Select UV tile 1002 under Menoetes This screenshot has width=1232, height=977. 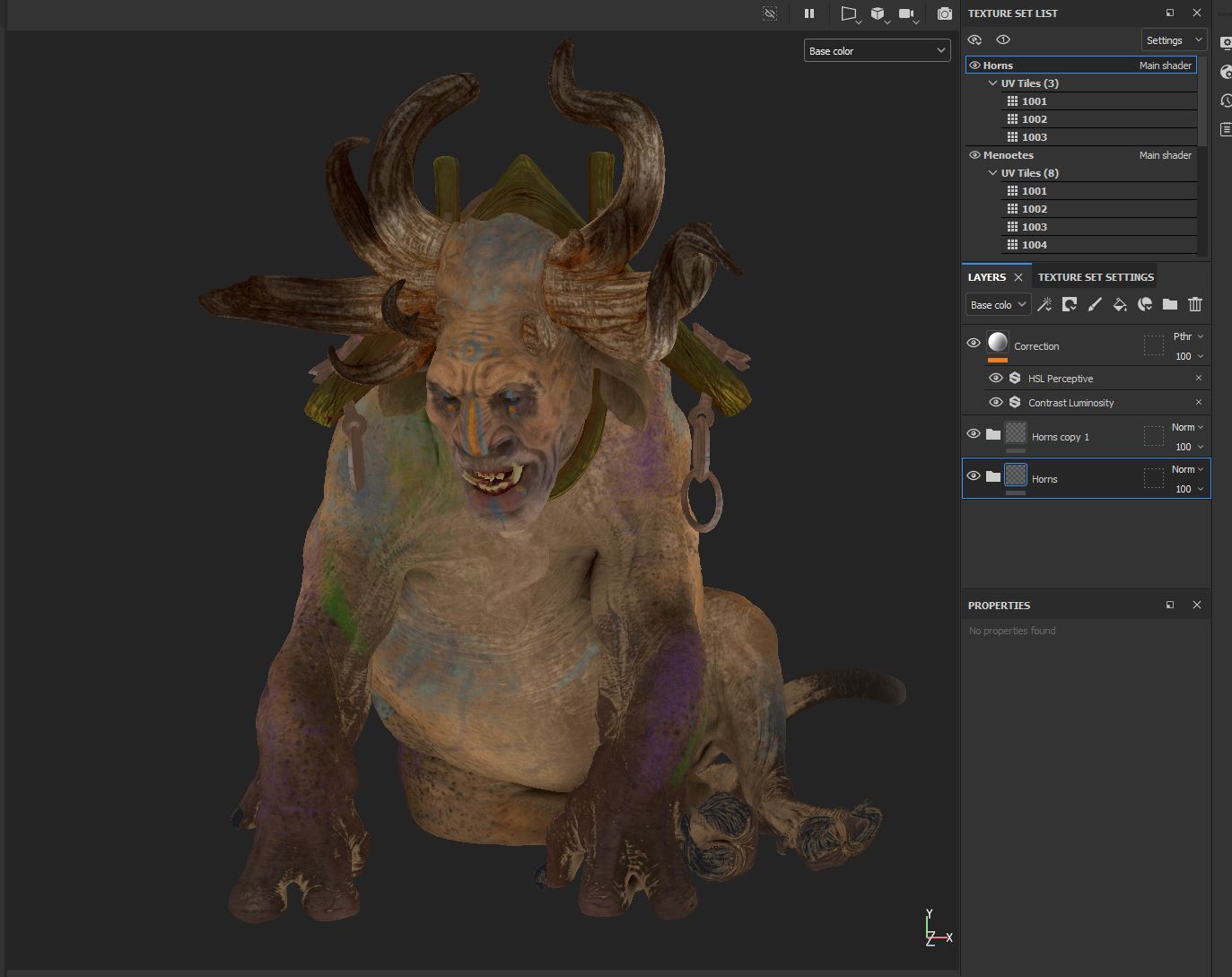1034,209
